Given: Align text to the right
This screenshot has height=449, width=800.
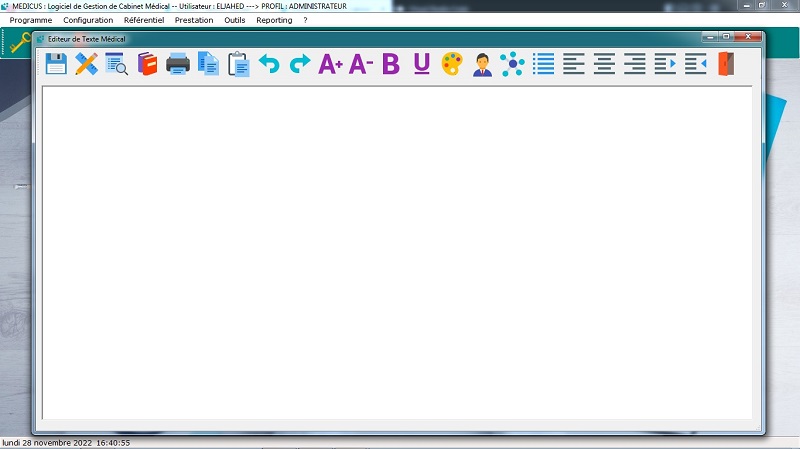Looking at the screenshot, I should [x=635, y=64].
